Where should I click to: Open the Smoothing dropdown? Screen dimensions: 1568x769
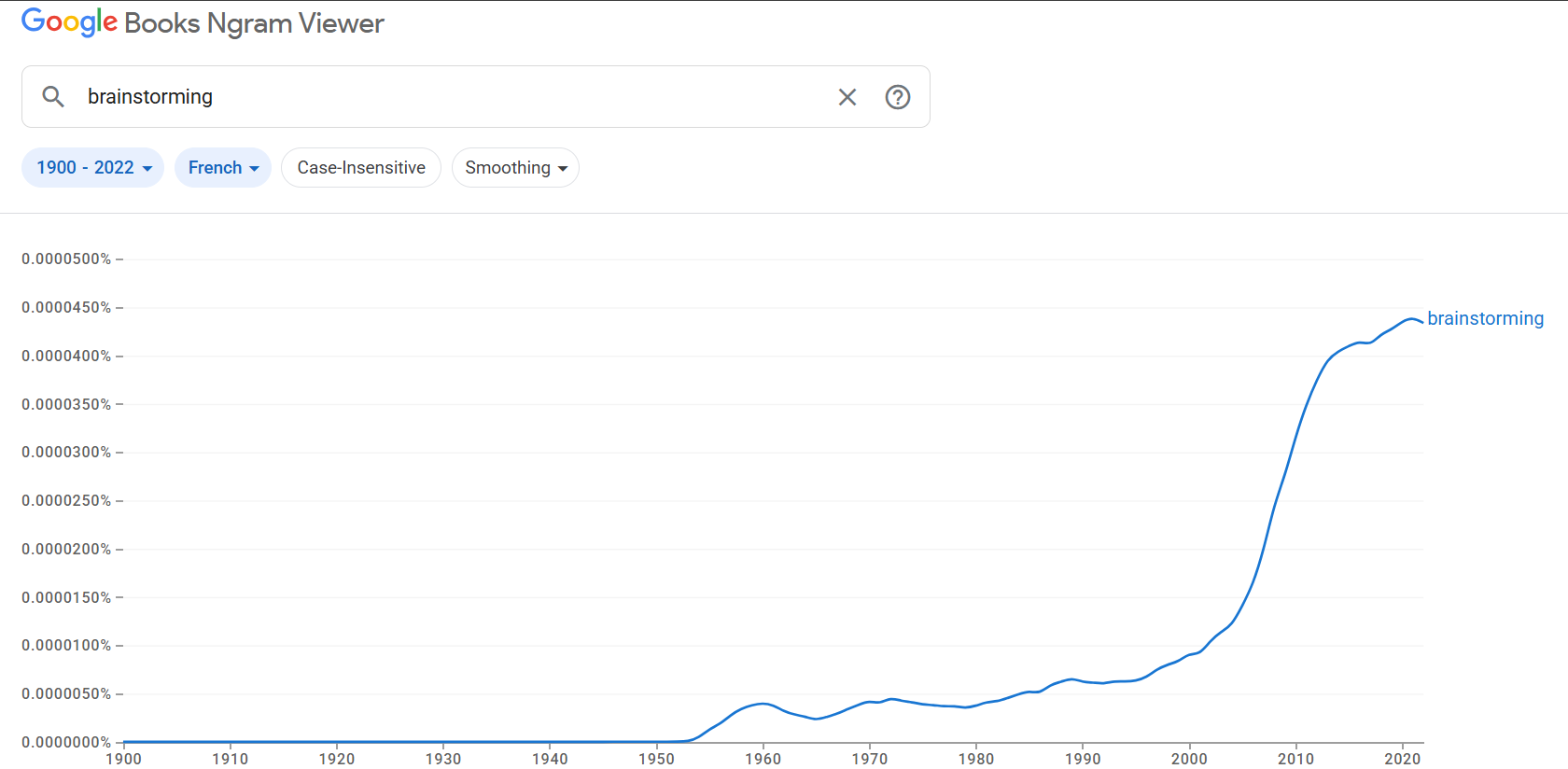(516, 168)
